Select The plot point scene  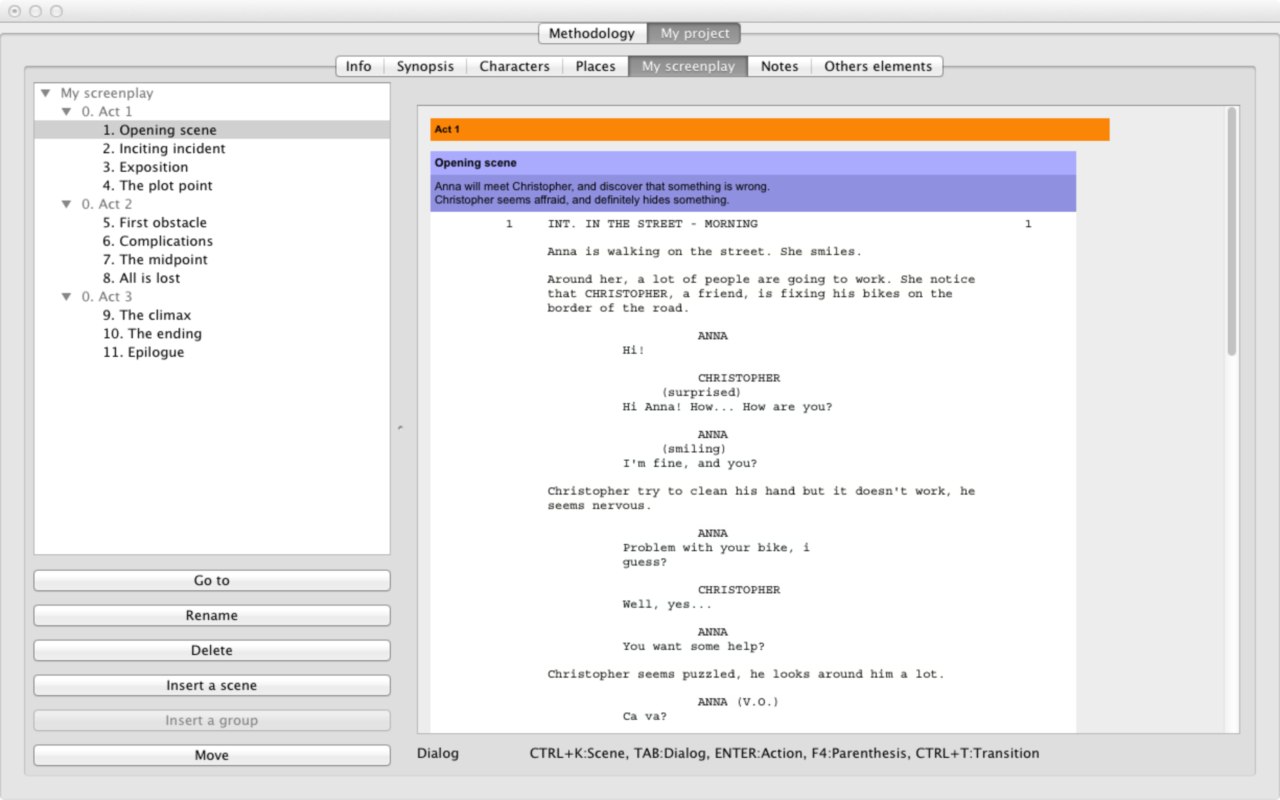pos(157,185)
